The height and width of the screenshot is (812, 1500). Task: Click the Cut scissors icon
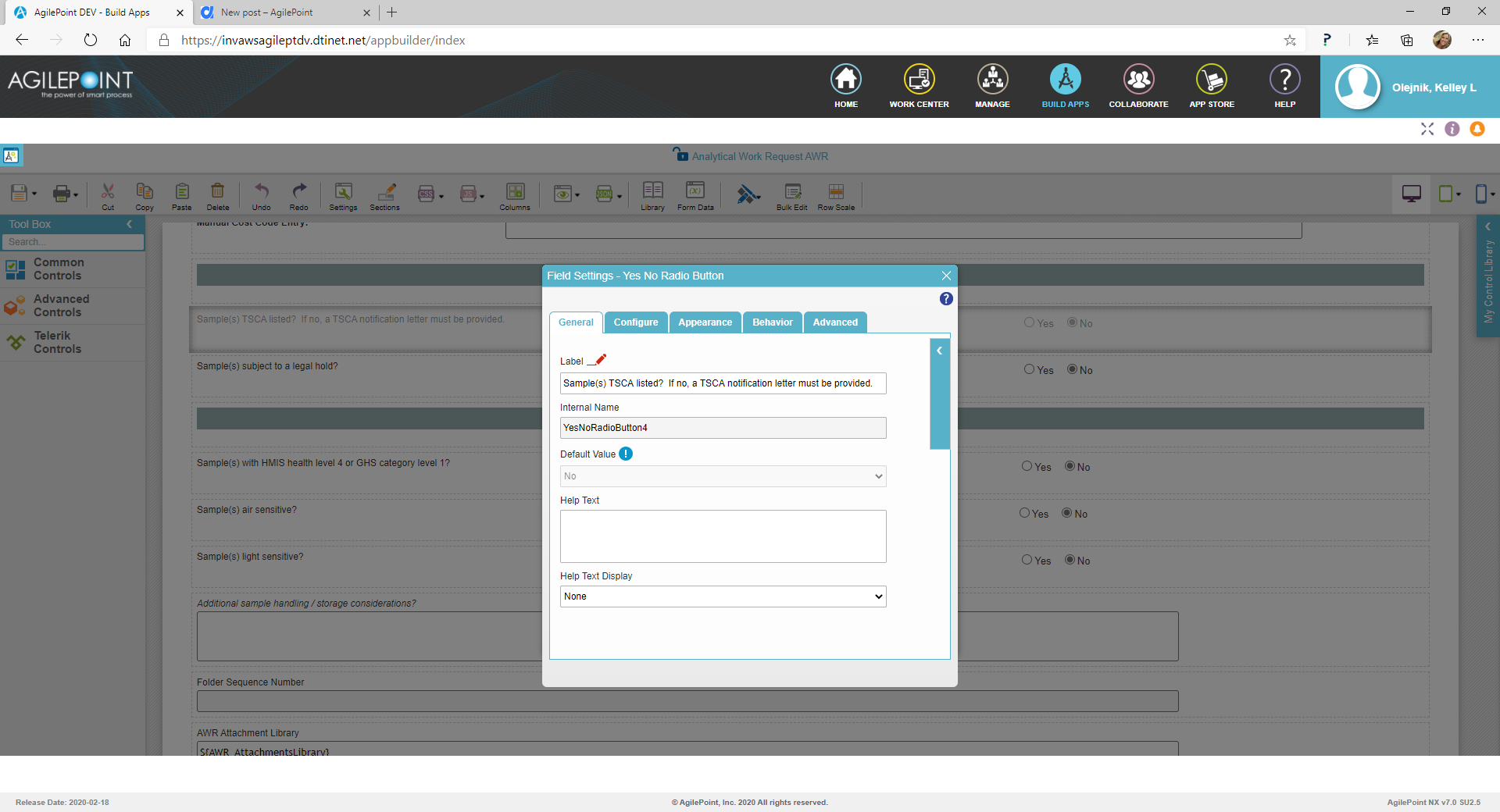[108, 193]
